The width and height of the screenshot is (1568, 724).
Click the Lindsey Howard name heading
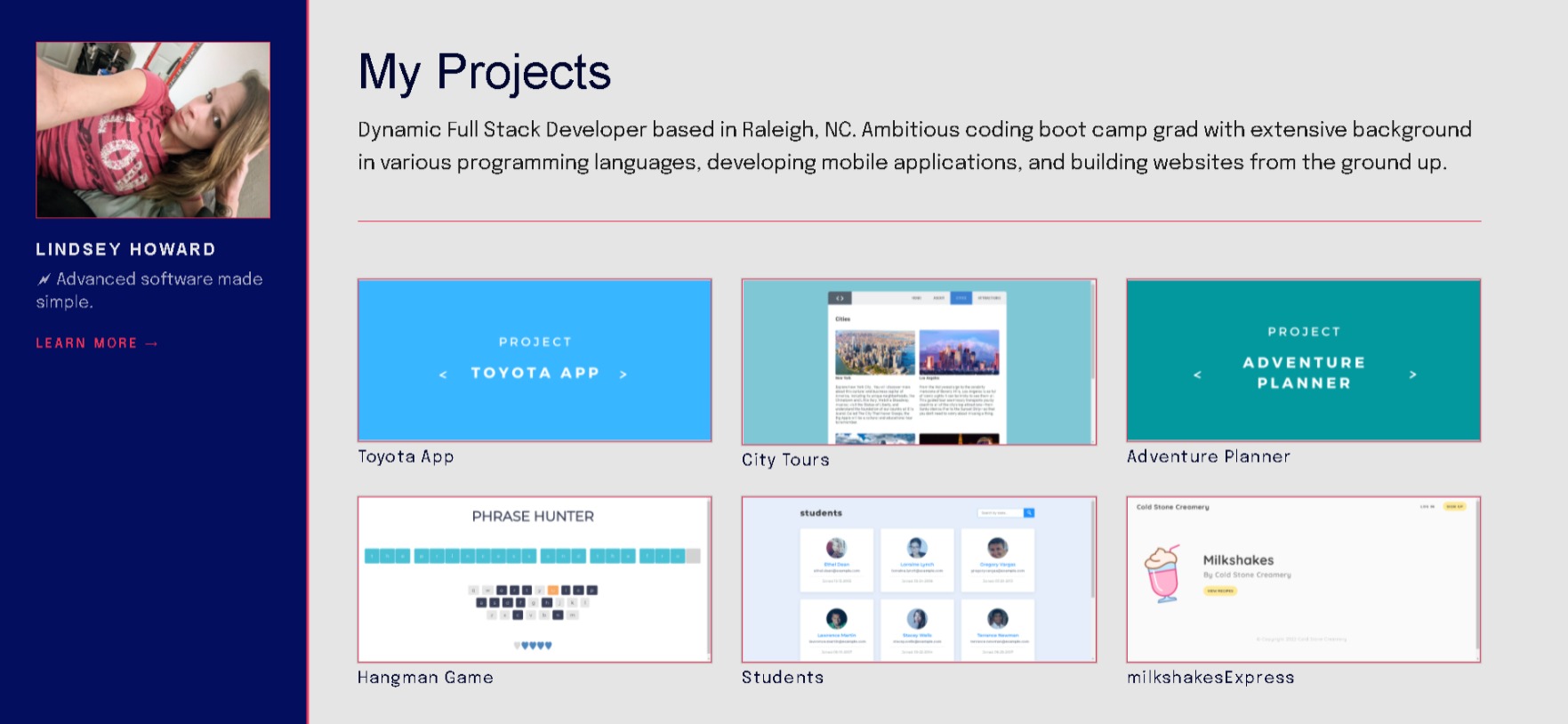pyautogui.click(x=125, y=250)
